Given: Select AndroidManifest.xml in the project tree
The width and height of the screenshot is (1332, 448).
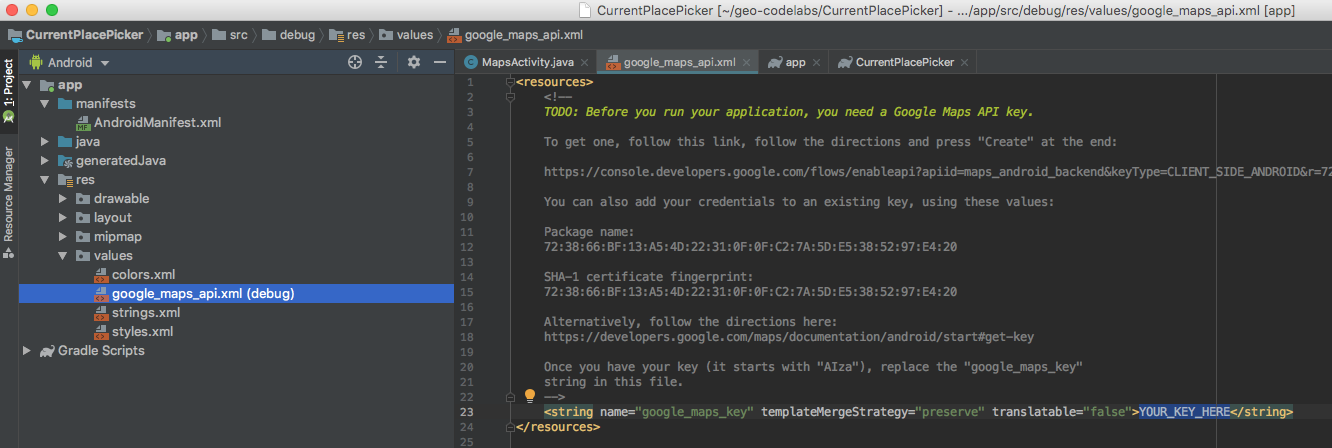Looking at the screenshot, I should tap(157, 123).
